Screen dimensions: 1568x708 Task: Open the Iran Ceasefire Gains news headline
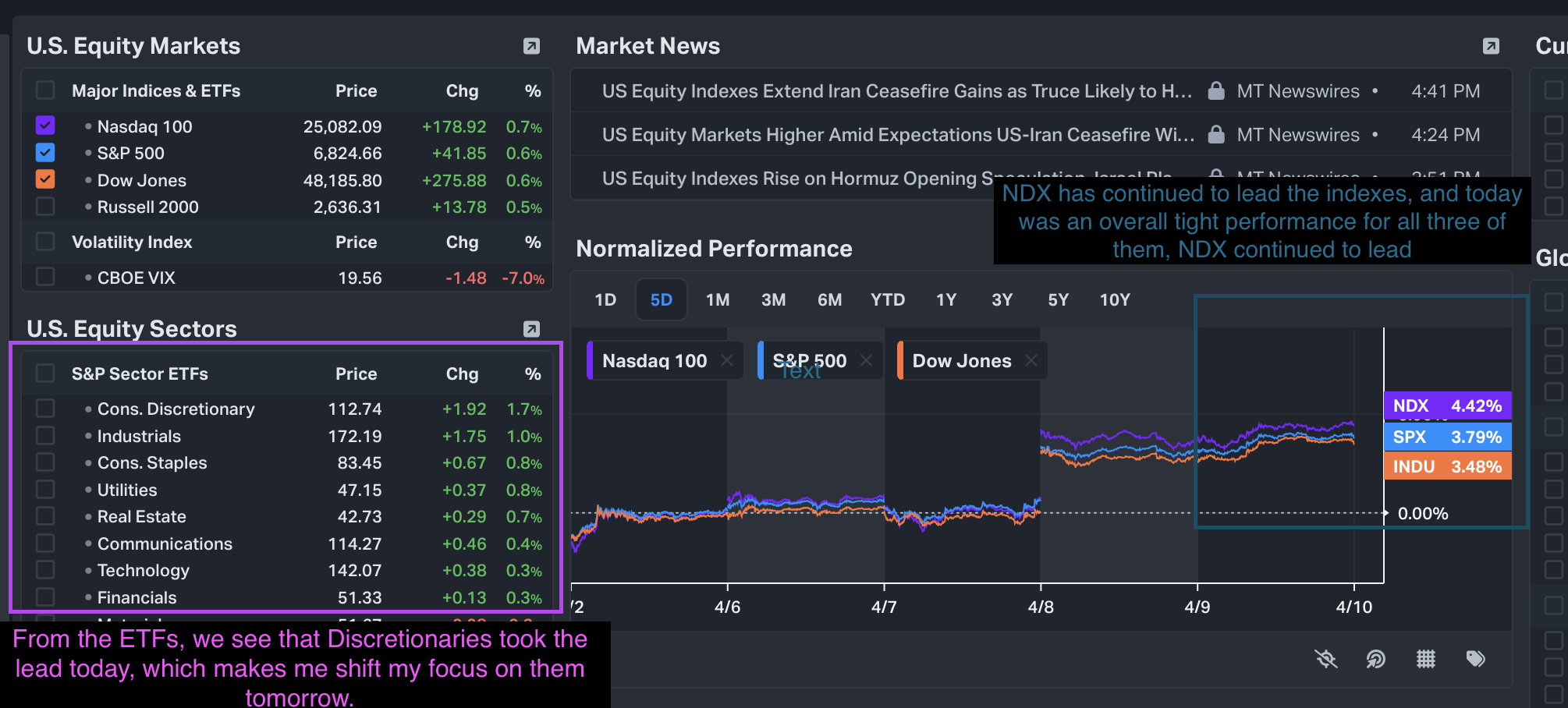[896, 91]
